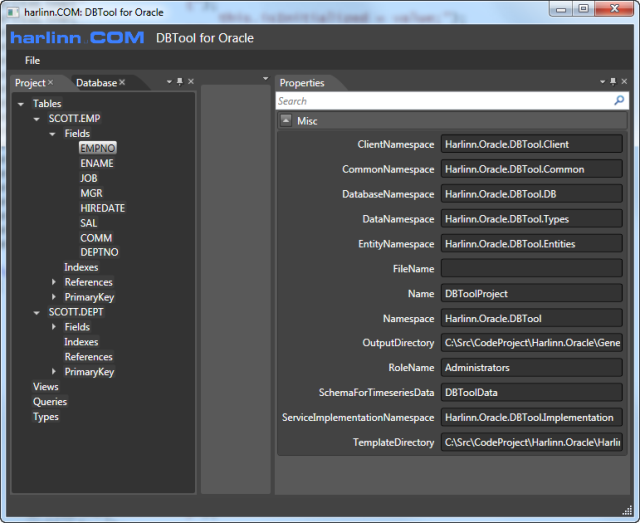The width and height of the screenshot is (640, 523).
Task: Close the Project tab with its x
Action: coord(51,82)
